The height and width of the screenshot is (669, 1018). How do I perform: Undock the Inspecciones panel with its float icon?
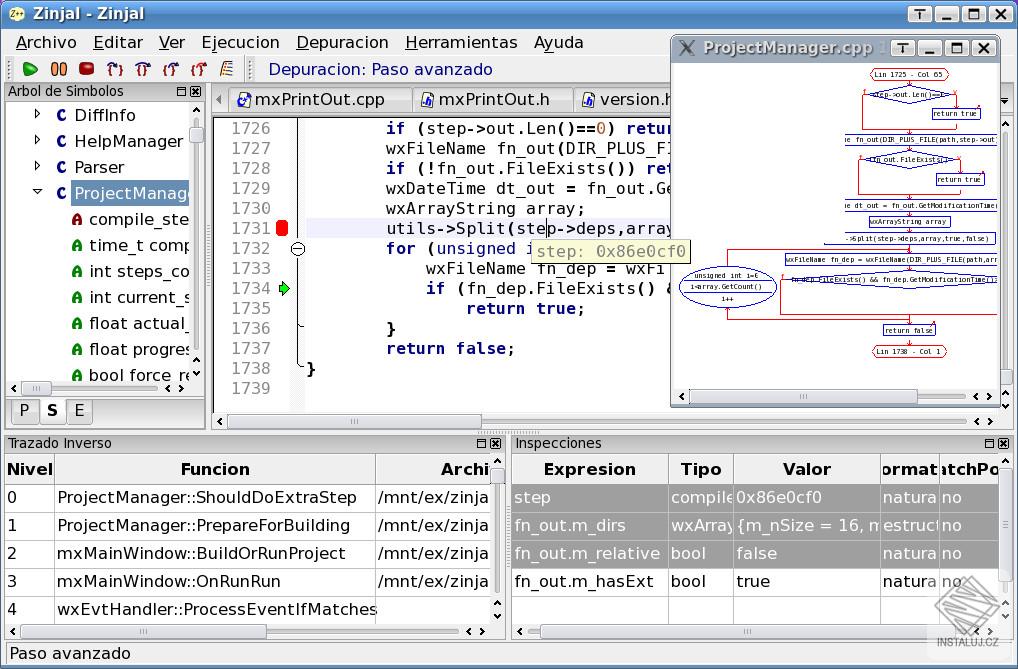[x=989, y=443]
